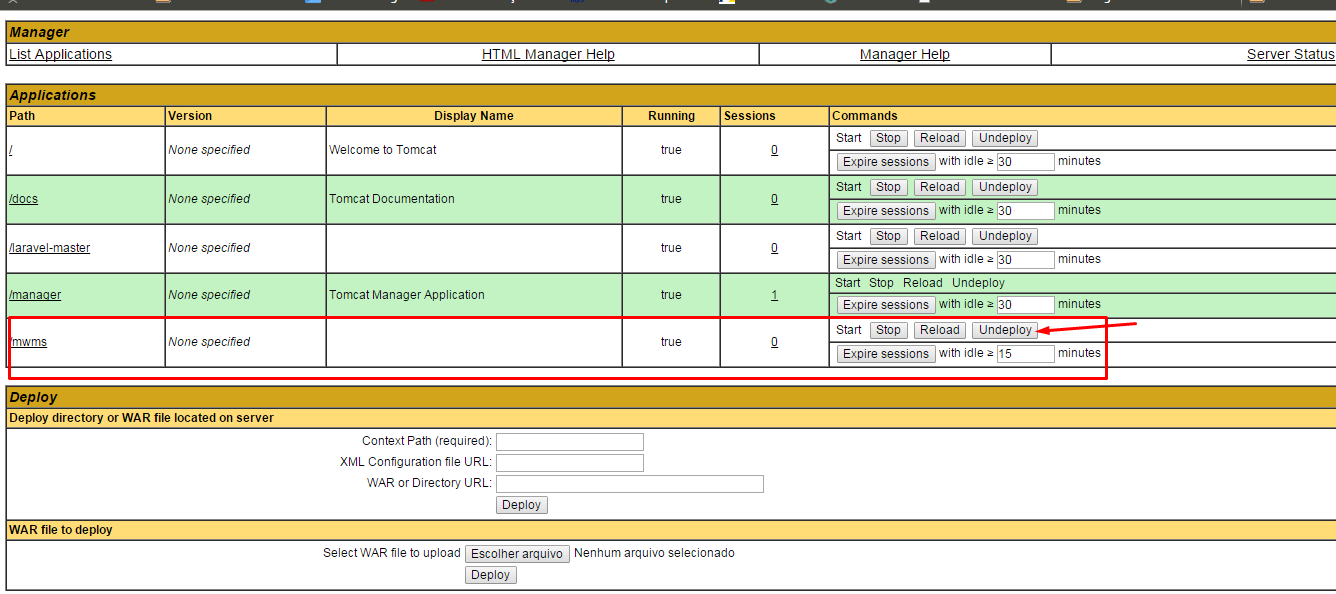
Task: Open the List Applications link
Action: 60,54
